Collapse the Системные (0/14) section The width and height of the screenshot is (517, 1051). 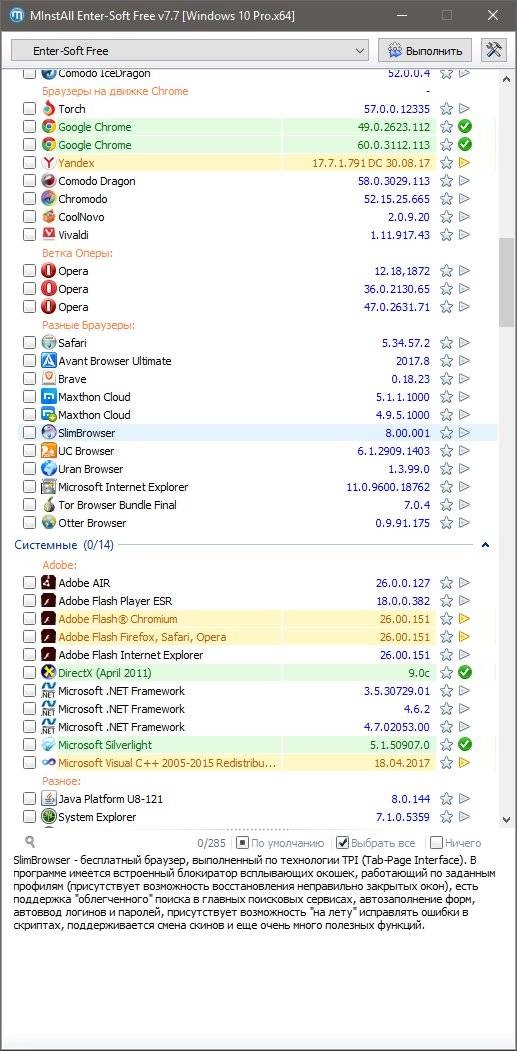pos(485,546)
